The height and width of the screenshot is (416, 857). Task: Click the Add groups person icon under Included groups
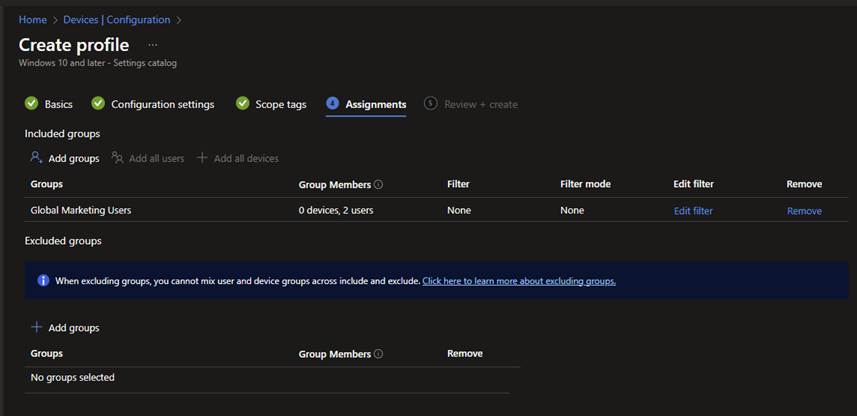click(x=36, y=158)
